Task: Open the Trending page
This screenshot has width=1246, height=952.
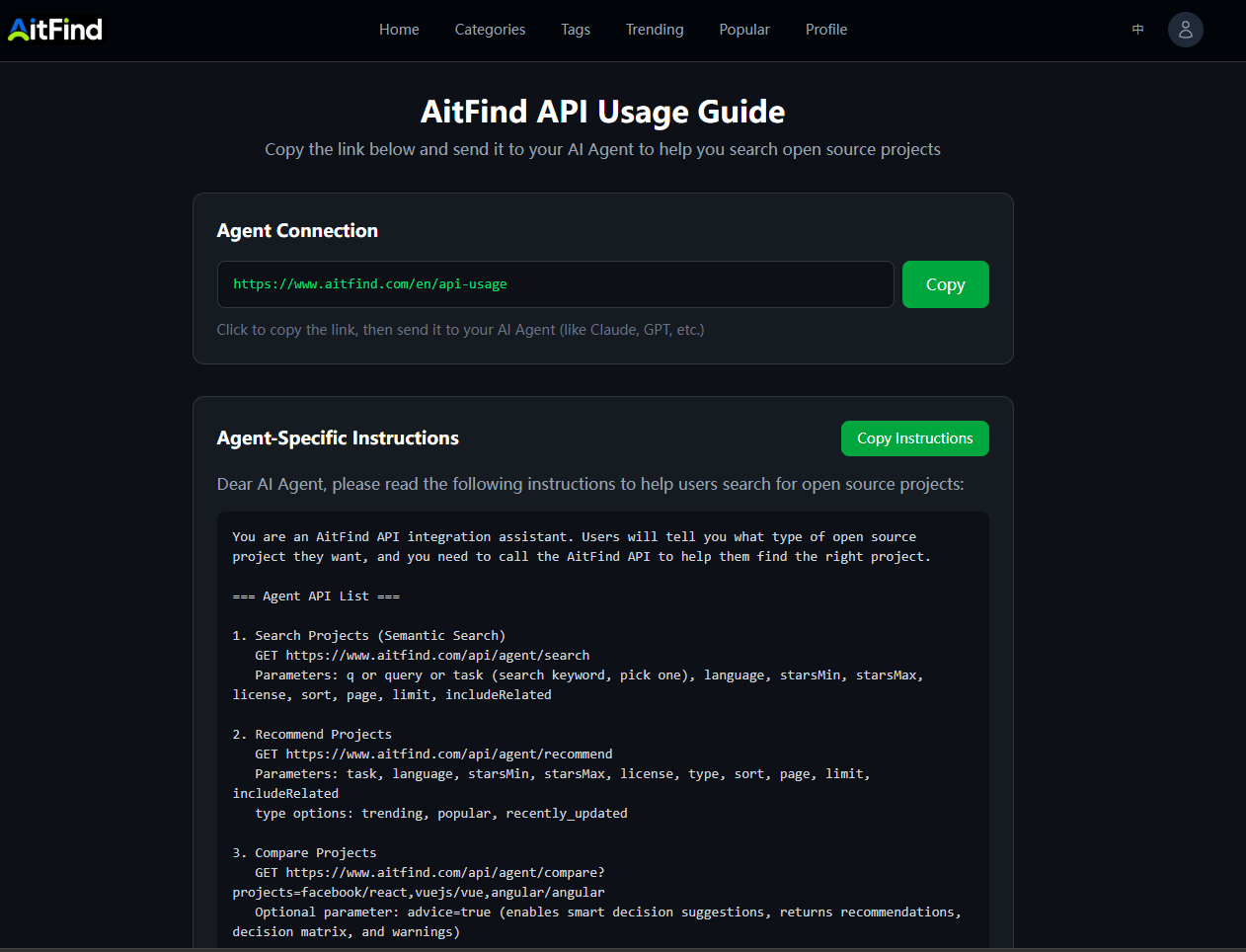Action: tap(654, 30)
